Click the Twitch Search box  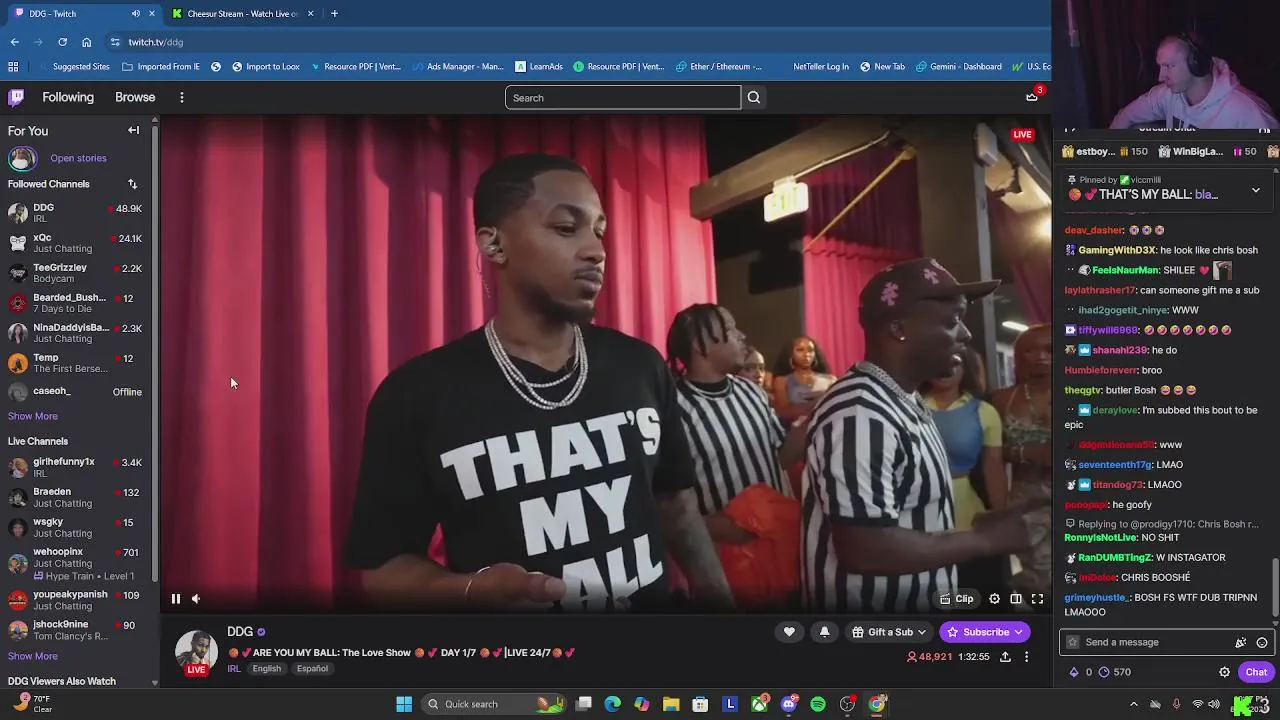[x=622, y=97]
